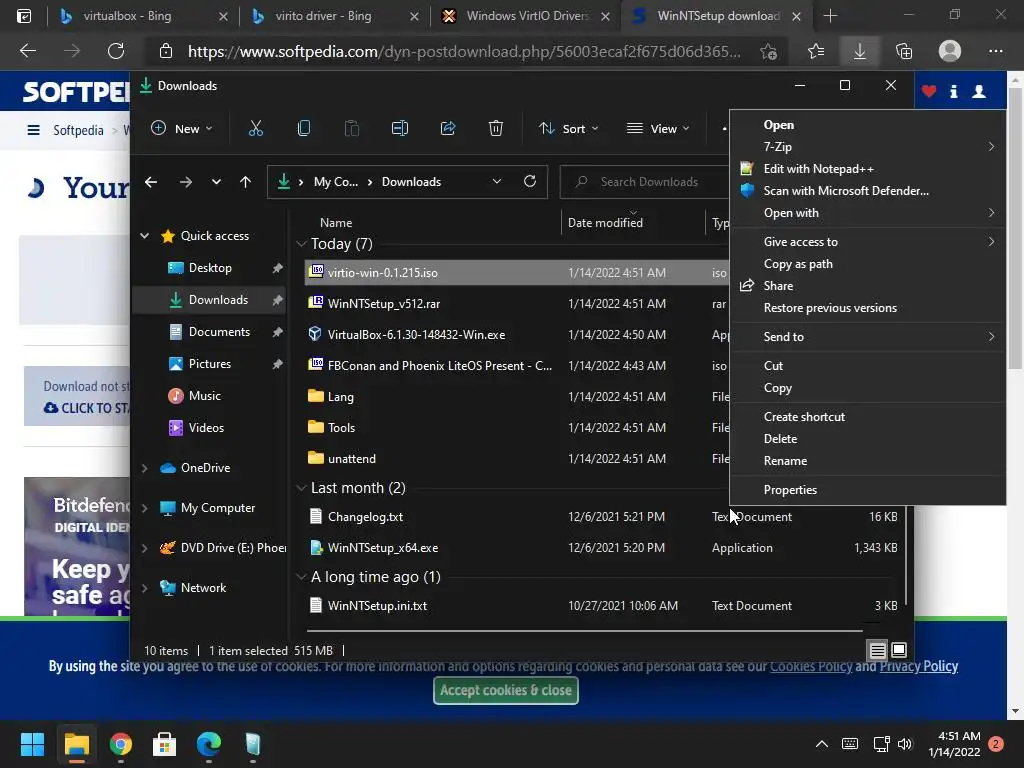Image resolution: width=1024 pixels, height=768 pixels.
Task: Collapse the Quick access tree node
Action: click(144, 236)
